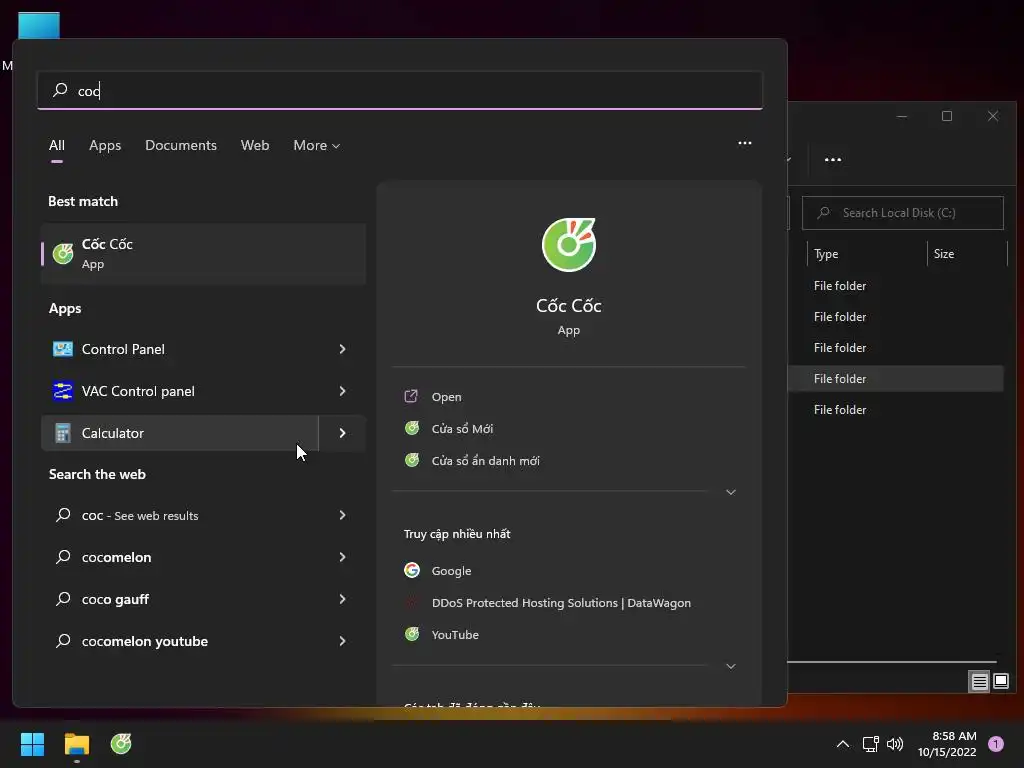Open the search panel options ellipsis
Viewport: 1024px width, 768px height.
pos(744,143)
